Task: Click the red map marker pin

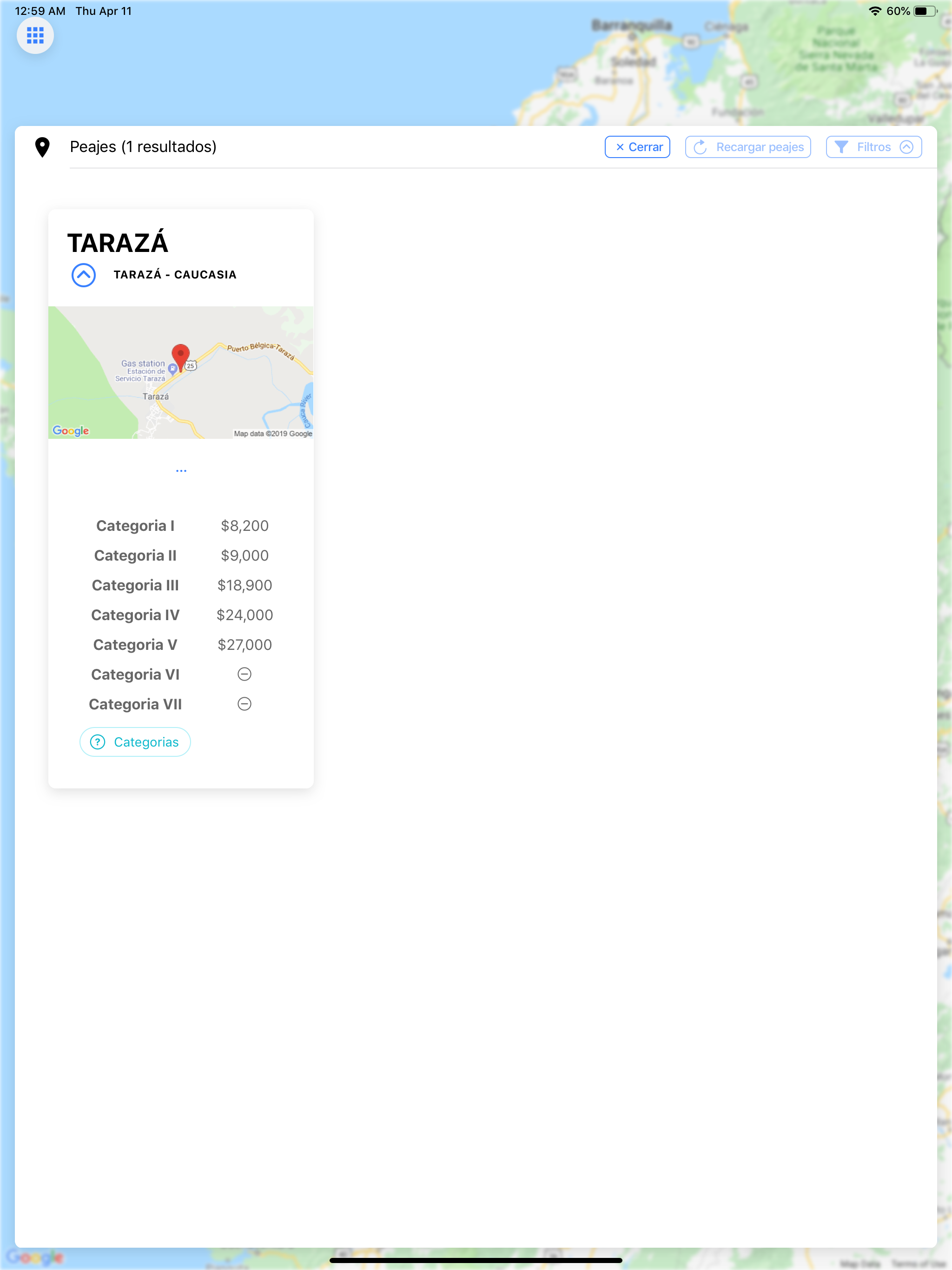Action: tap(180, 357)
